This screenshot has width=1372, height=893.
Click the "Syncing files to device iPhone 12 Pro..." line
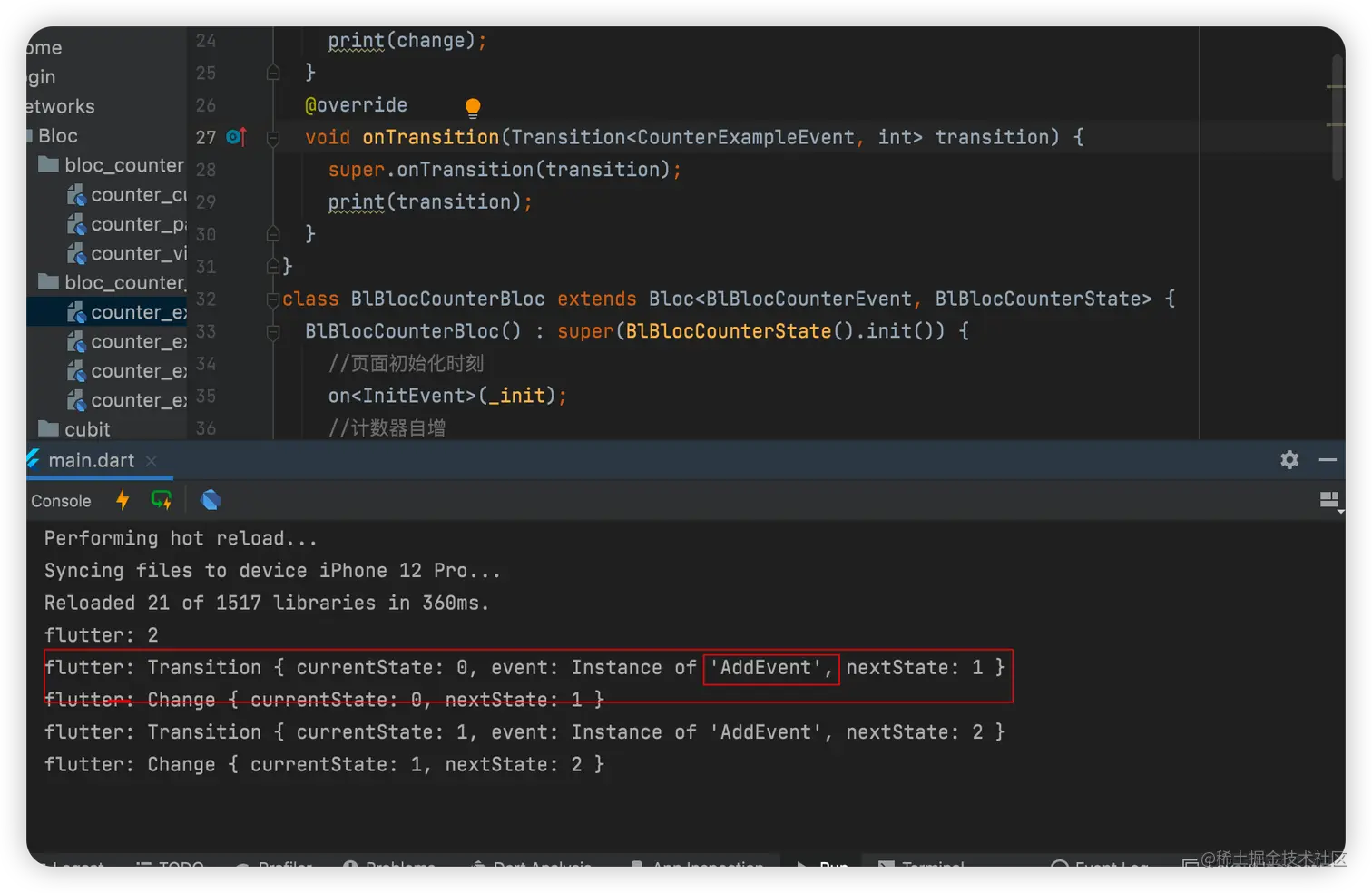pyautogui.click(x=272, y=571)
